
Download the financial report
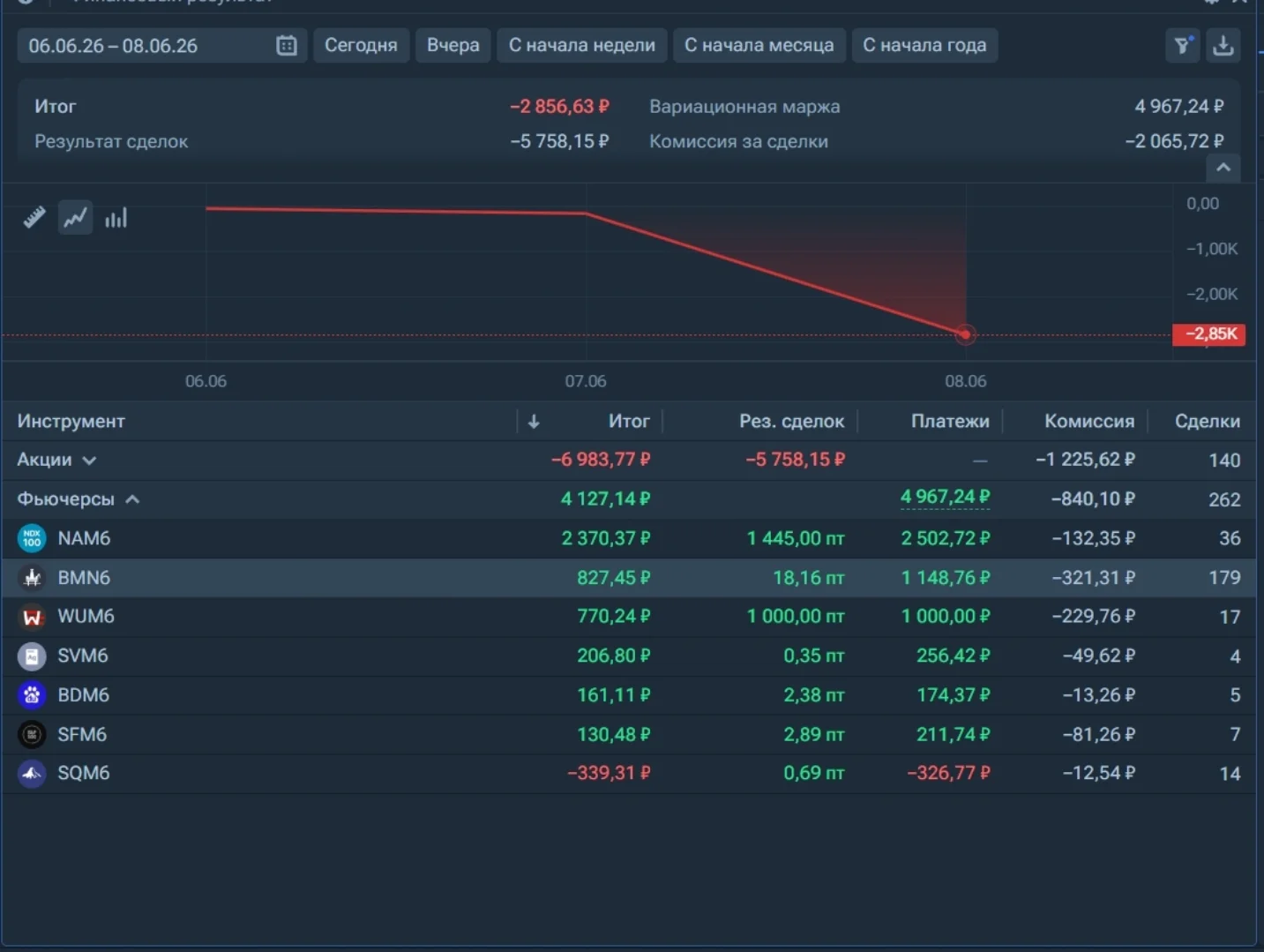[1223, 45]
